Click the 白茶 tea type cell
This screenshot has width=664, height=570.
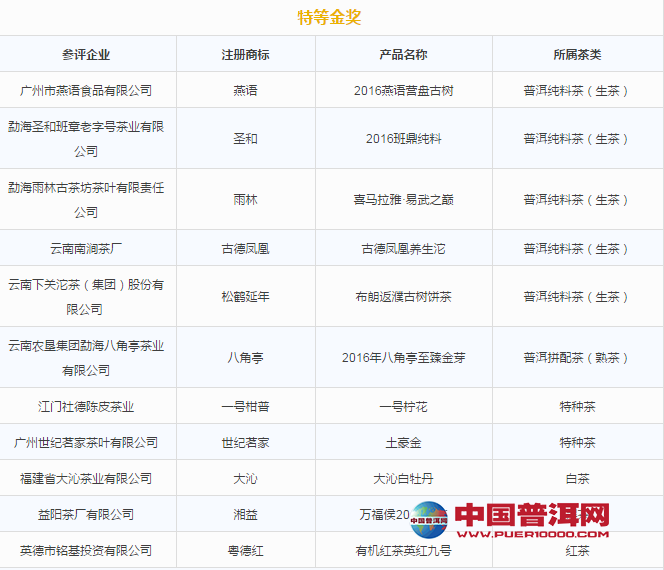coord(577,478)
